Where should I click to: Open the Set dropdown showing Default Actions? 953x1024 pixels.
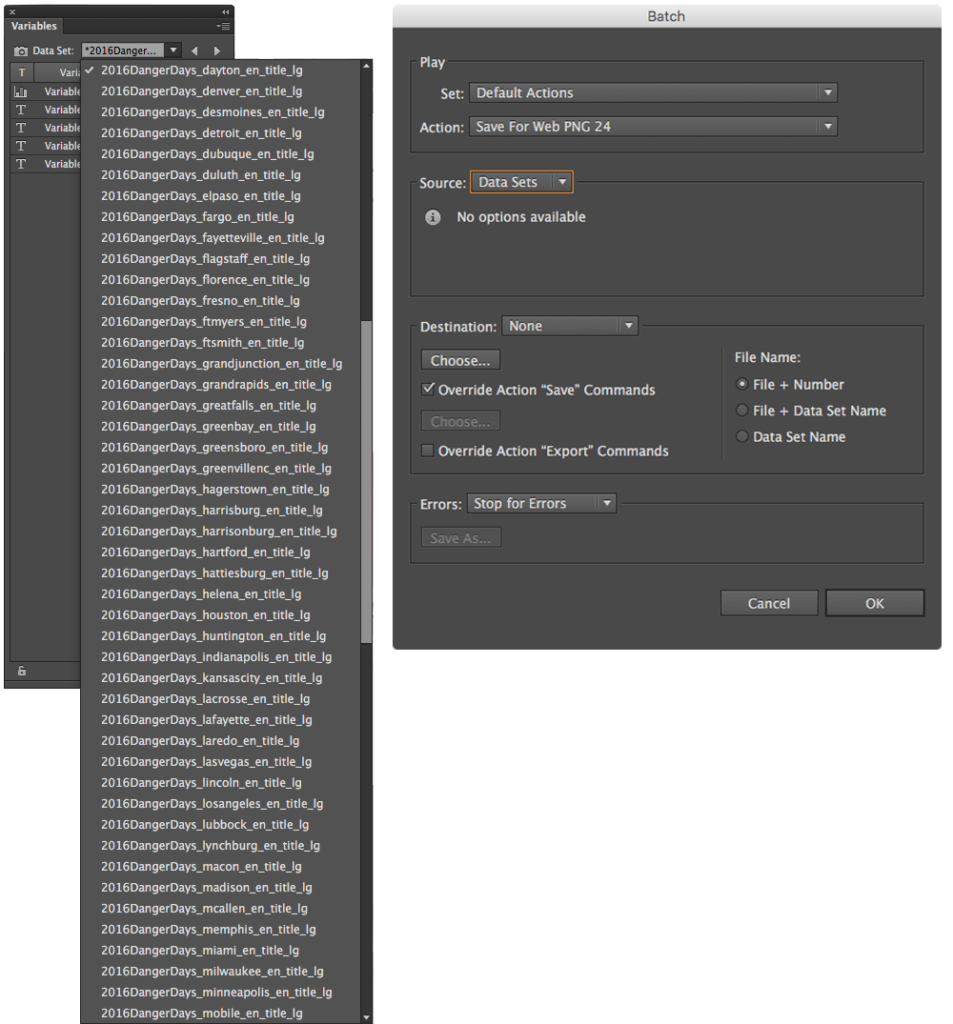click(653, 93)
